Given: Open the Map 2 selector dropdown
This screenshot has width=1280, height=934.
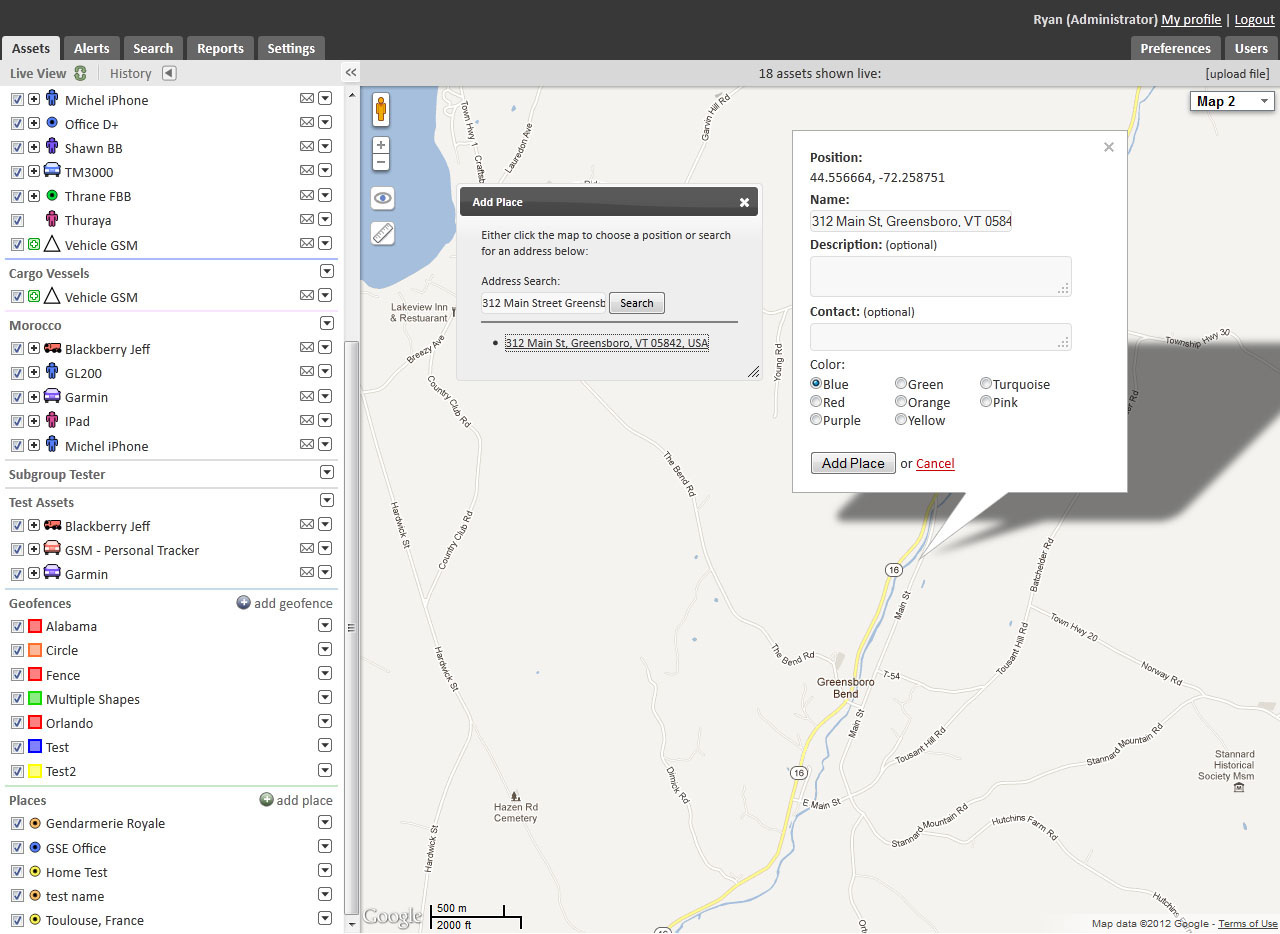Looking at the screenshot, I should (1231, 100).
